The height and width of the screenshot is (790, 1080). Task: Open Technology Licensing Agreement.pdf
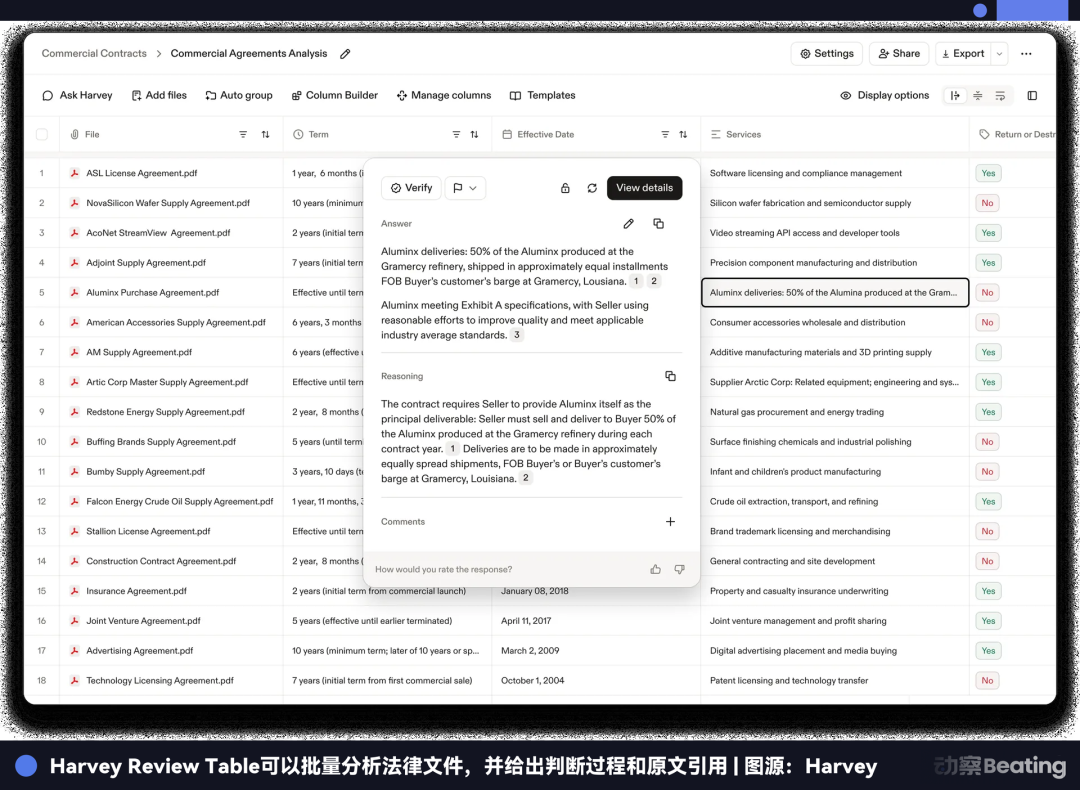[x=159, y=680]
